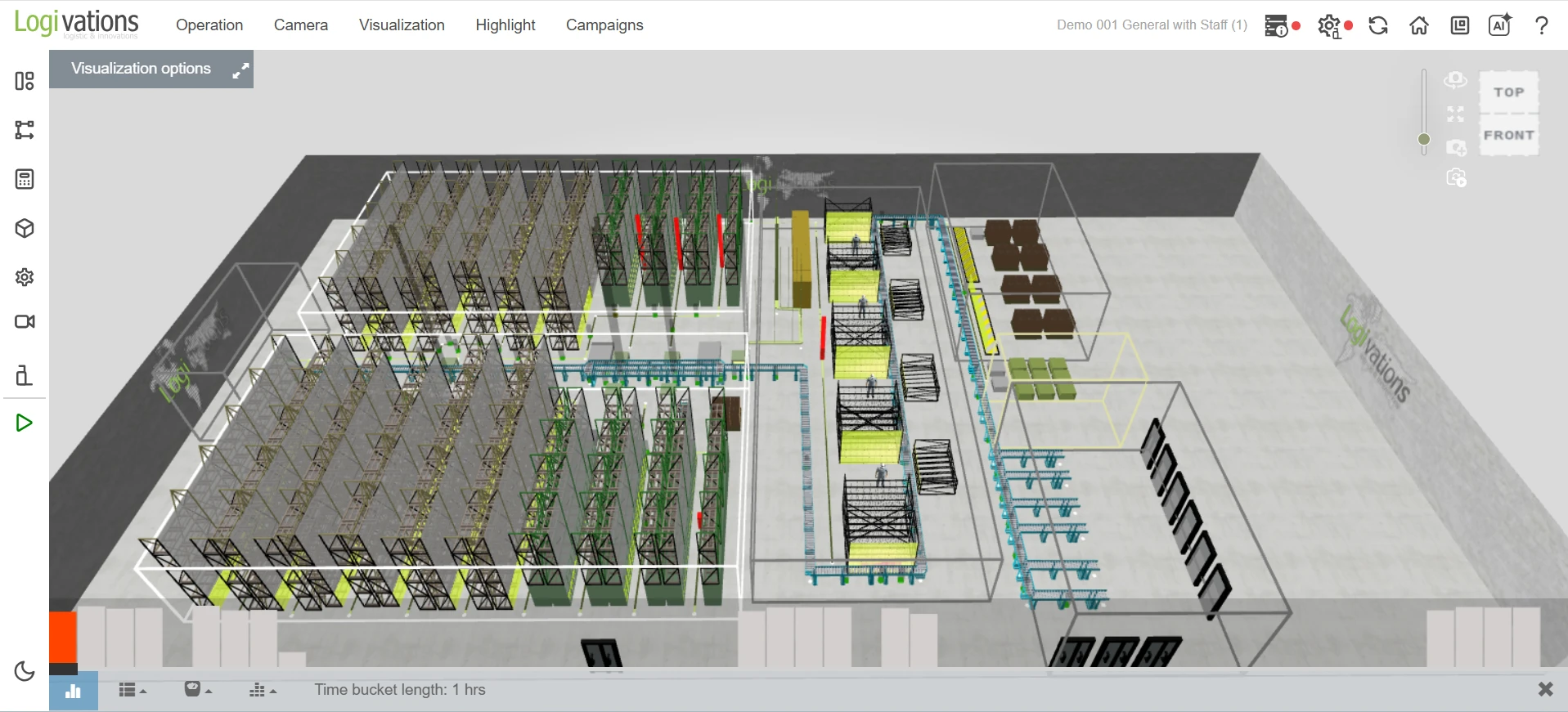Click the Logivations logo
The width and height of the screenshot is (1568, 712).
pos(77,23)
